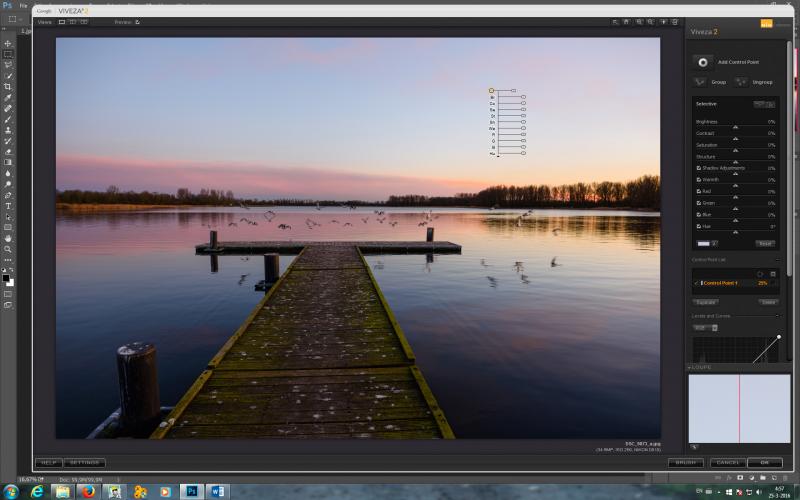Select the Type tool in Photoshop toolbar
Screen dimensions: 800x500
coord(8,206)
